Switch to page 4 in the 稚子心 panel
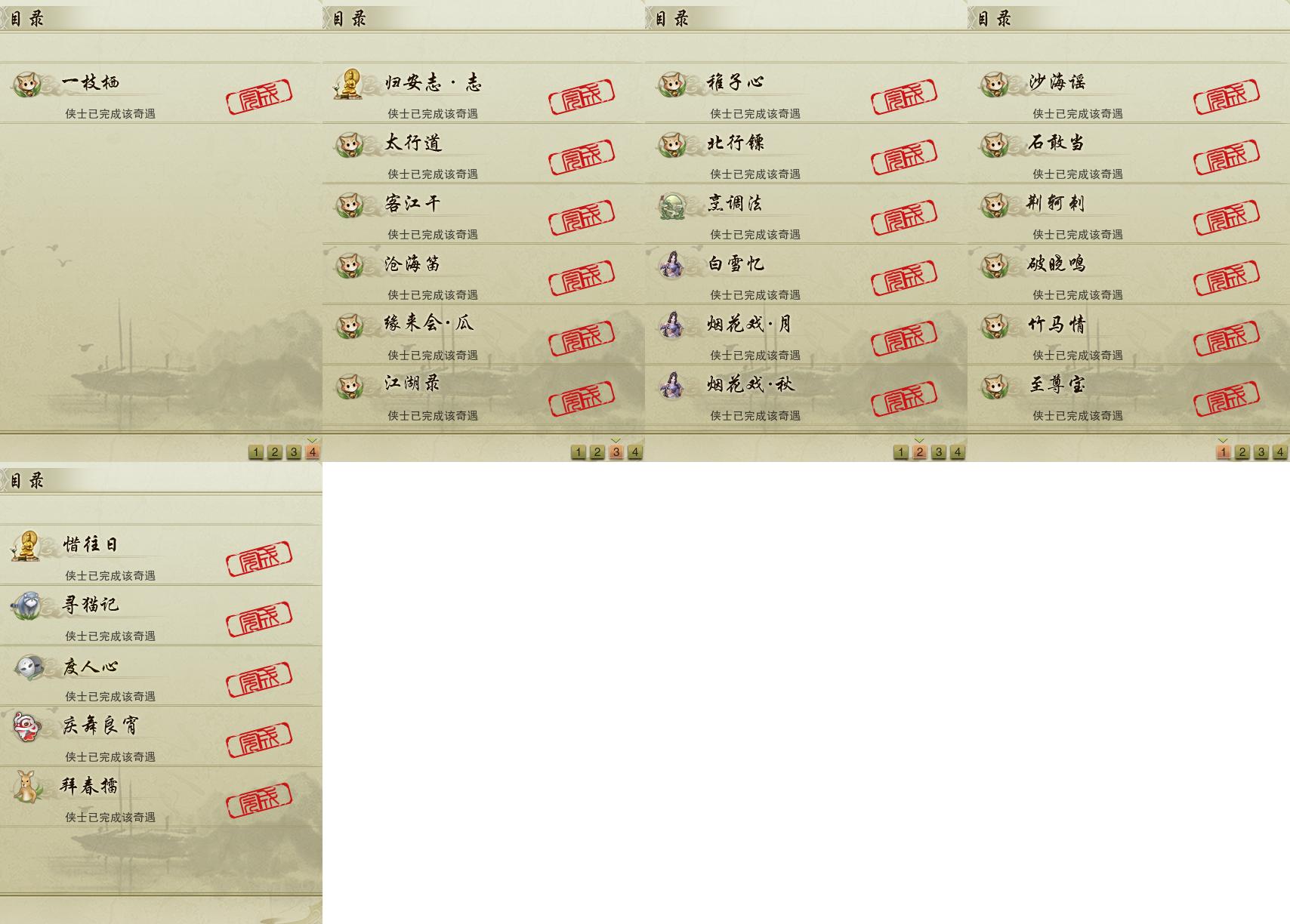The height and width of the screenshot is (924, 1290). [x=957, y=452]
